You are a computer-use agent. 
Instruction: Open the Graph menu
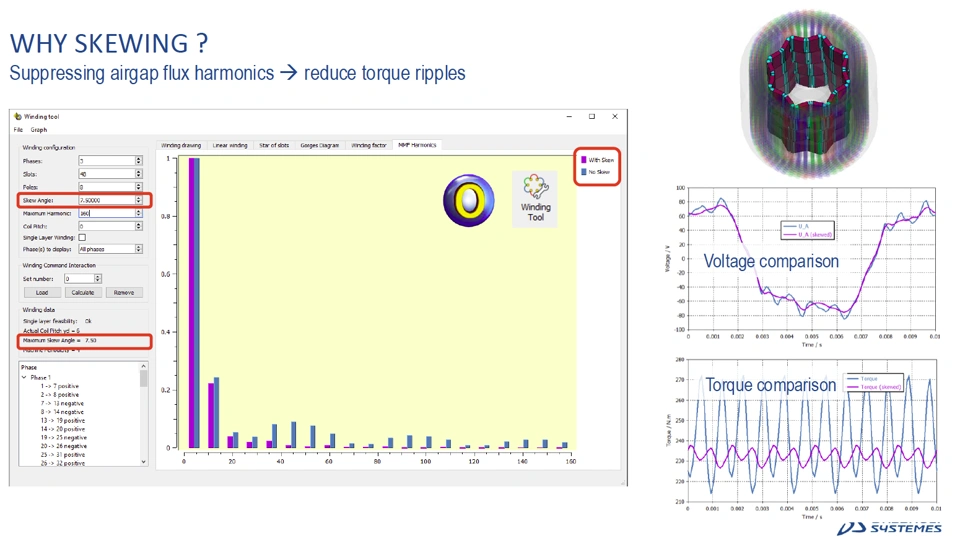point(39,130)
